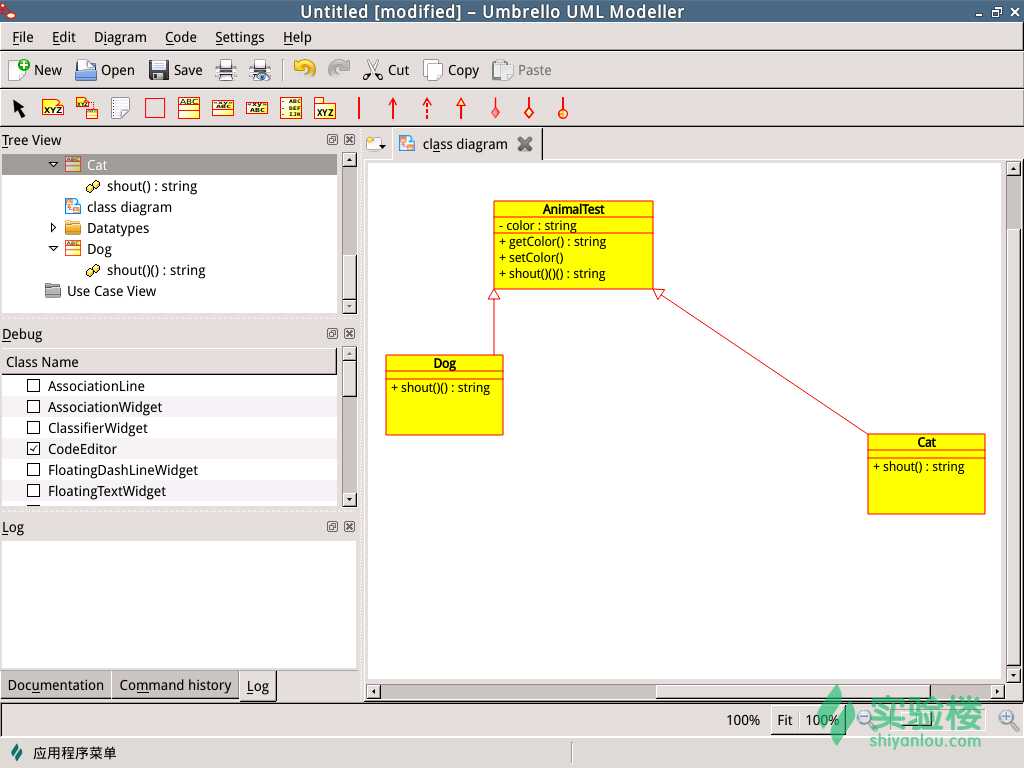Select the aggregation hollow diamond tool

[x=529, y=108]
